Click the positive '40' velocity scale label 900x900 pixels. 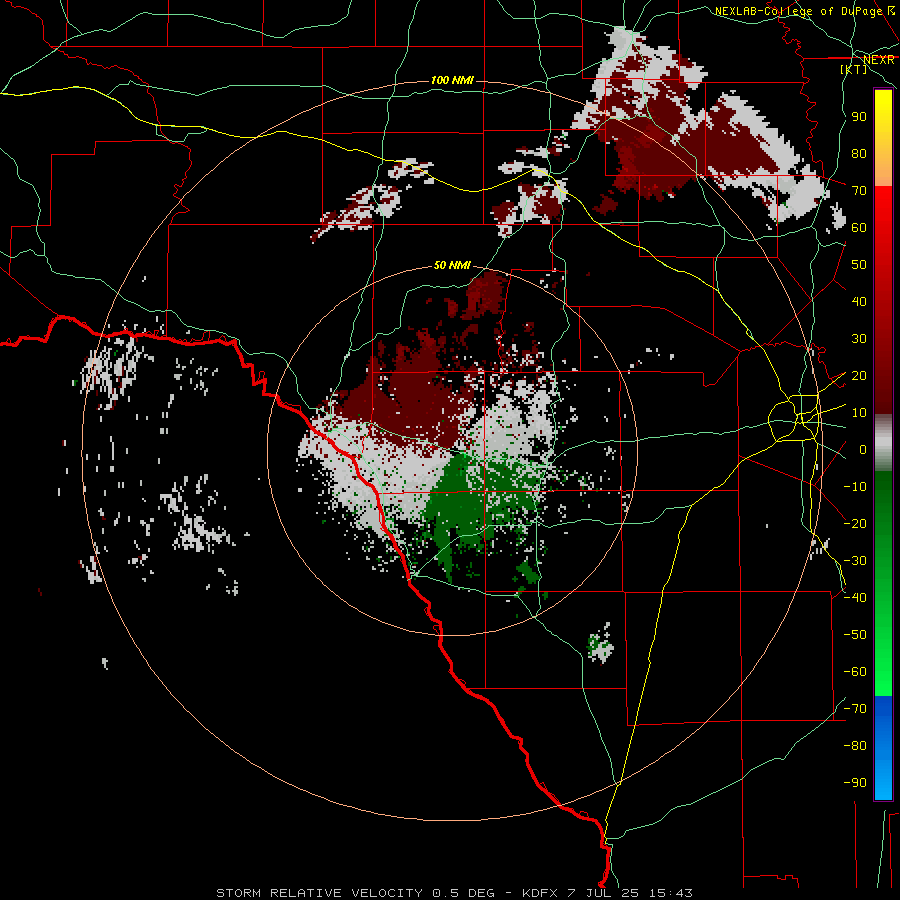click(859, 301)
